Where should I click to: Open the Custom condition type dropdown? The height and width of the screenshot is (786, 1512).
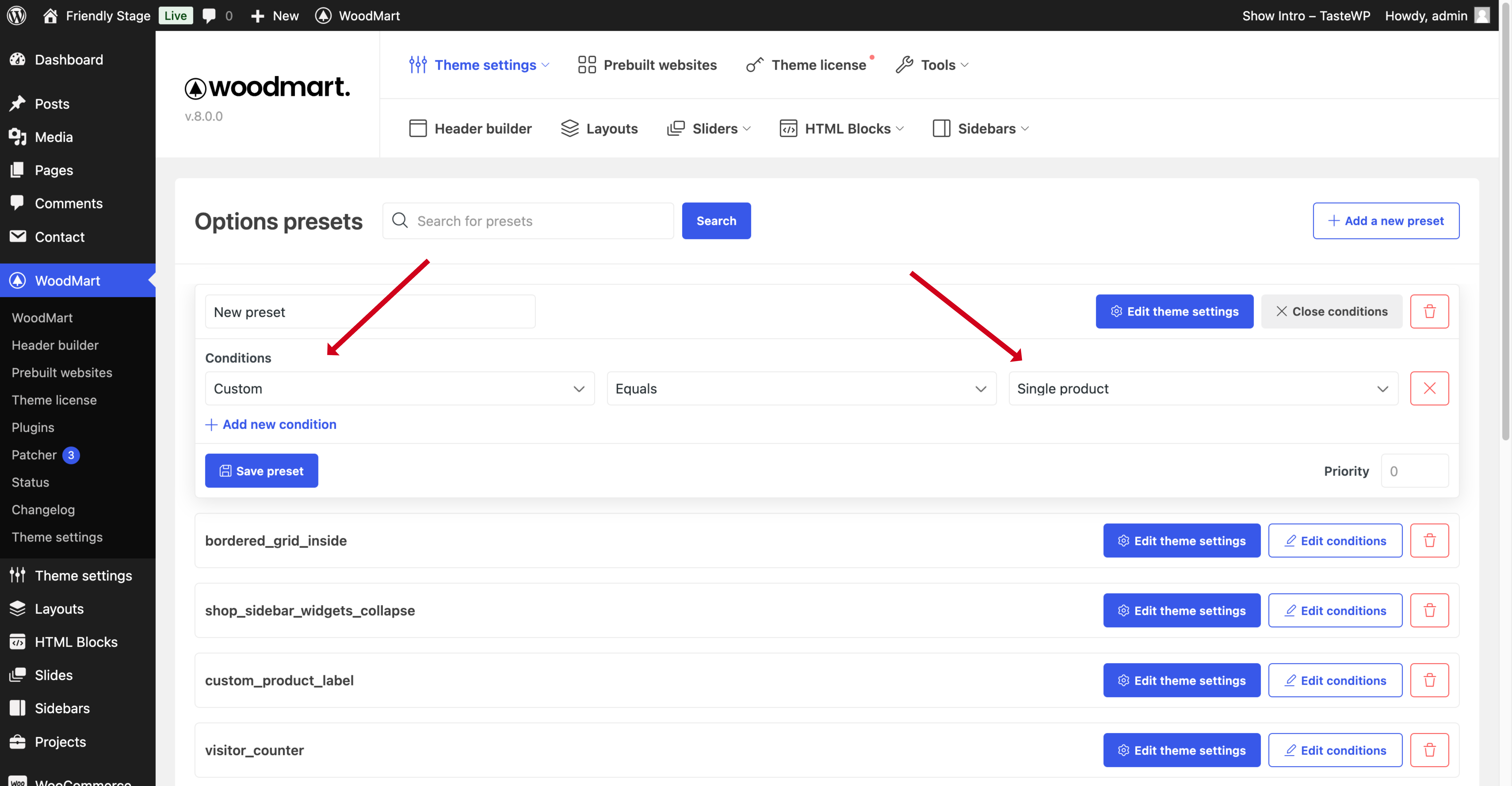pyautogui.click(x=400, y=389)
